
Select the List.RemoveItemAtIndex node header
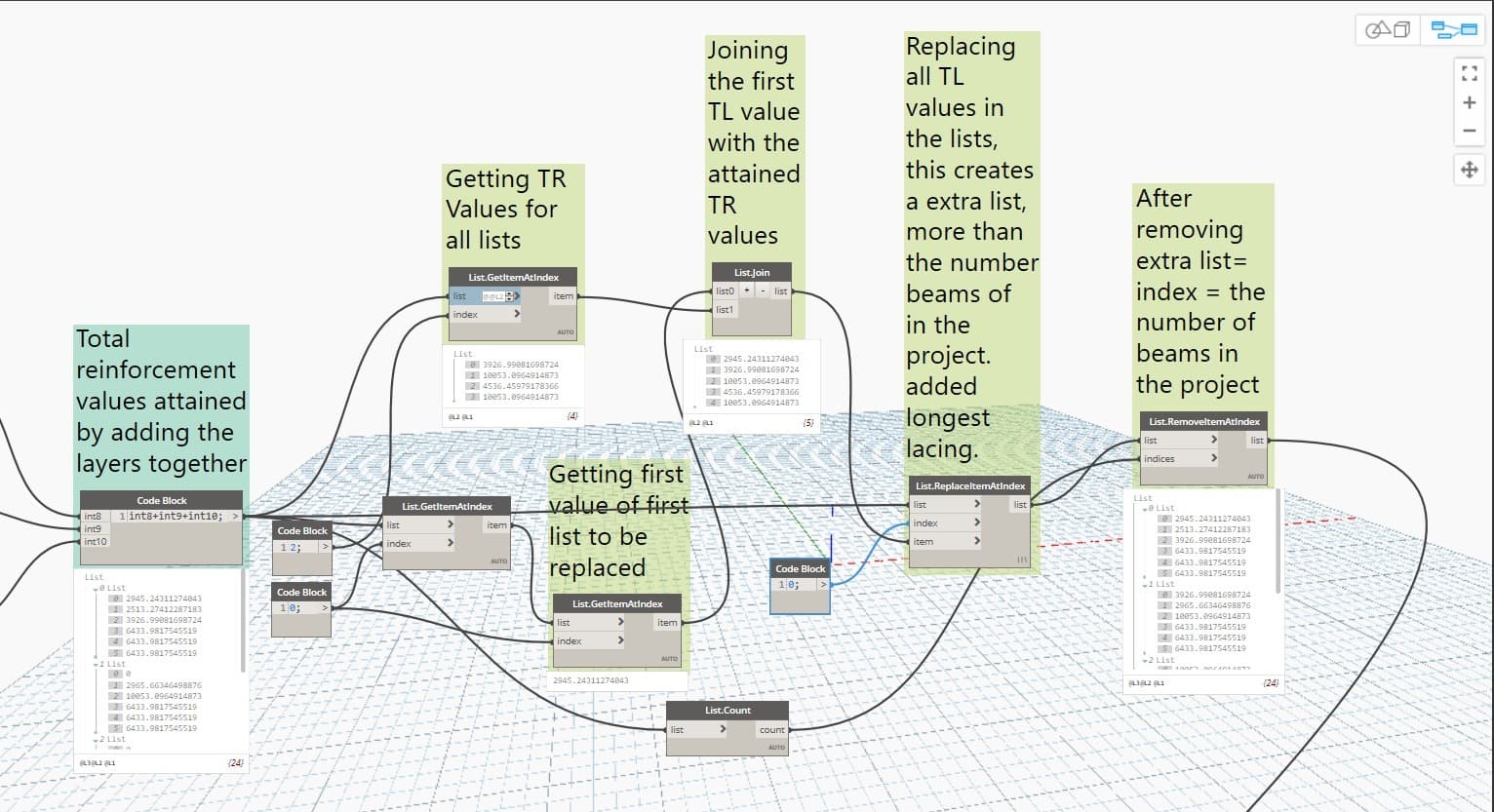1204,421
